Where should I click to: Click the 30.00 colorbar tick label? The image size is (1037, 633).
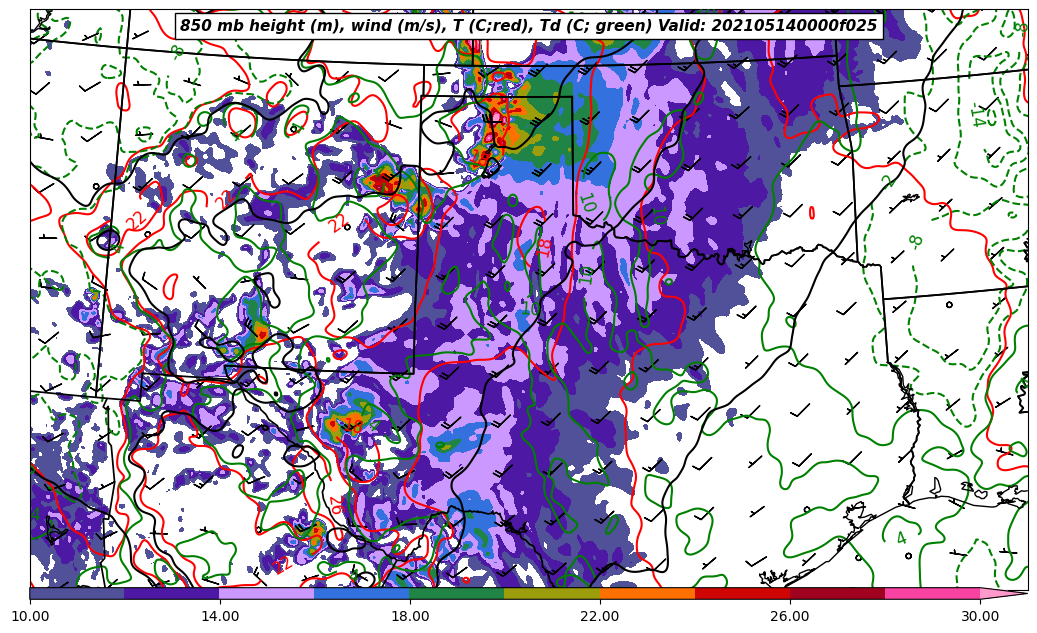(x=980, y=617)
